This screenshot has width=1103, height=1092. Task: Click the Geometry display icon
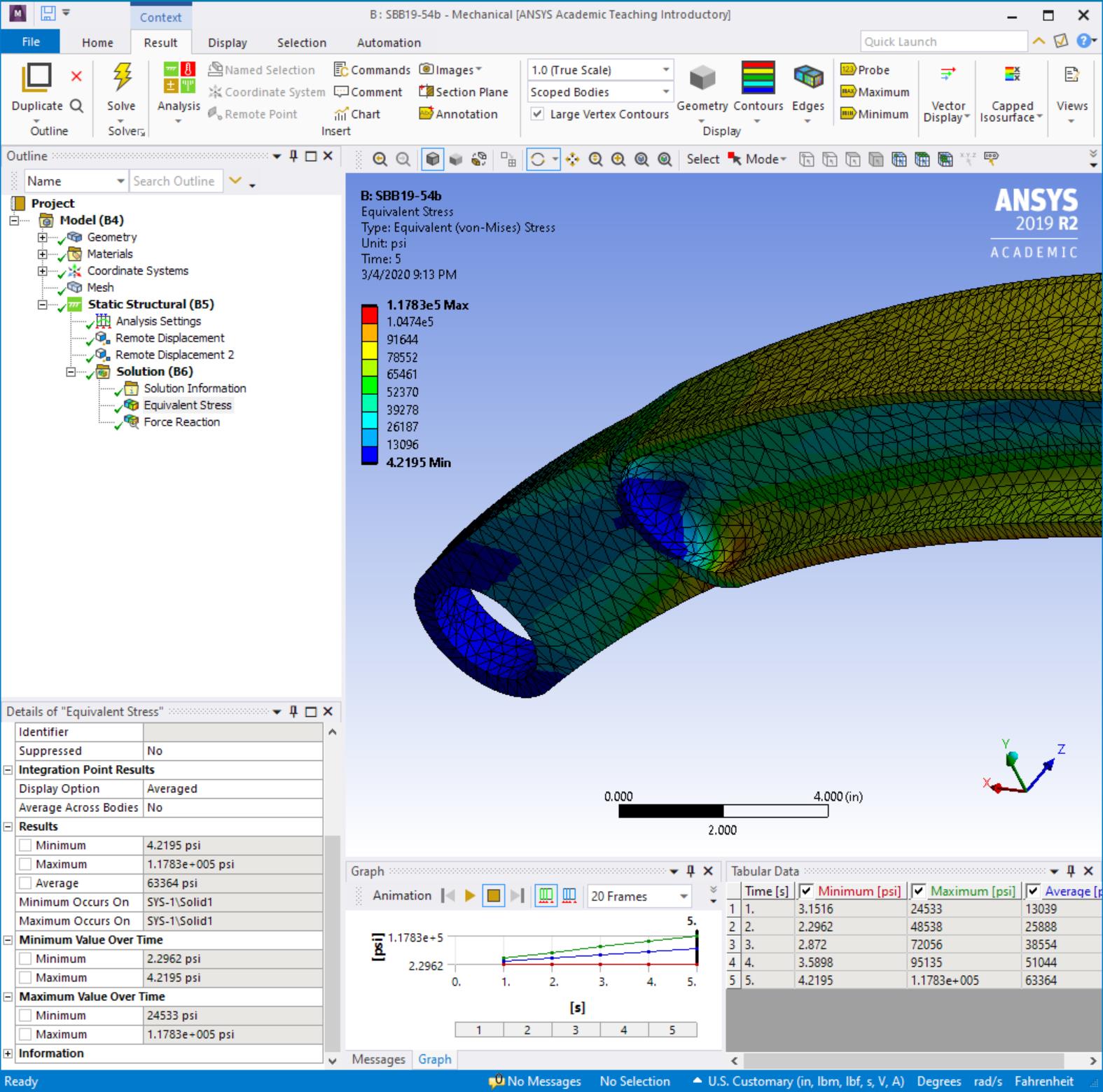click(x=702, y=78)
